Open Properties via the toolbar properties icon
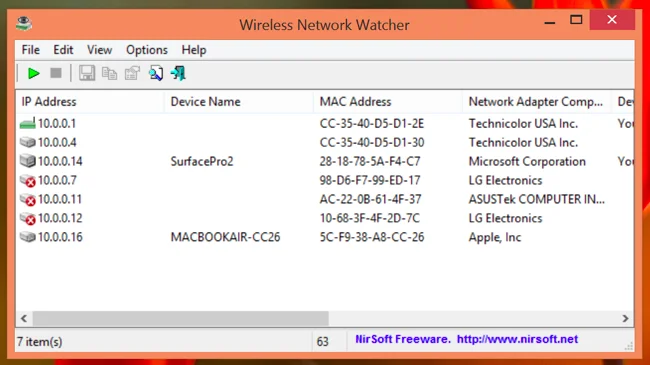Viewport: 650px width, 365px height. [132, 73]
